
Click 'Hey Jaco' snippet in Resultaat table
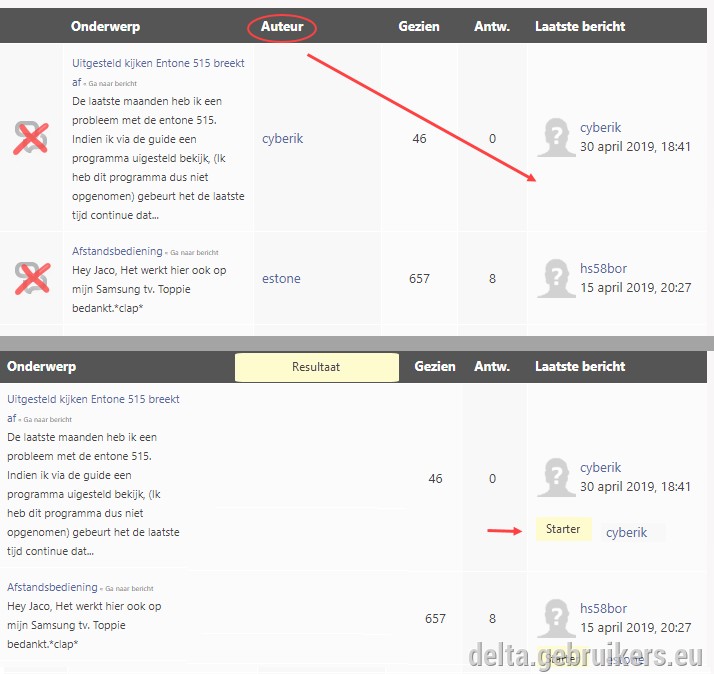(84, 625)
